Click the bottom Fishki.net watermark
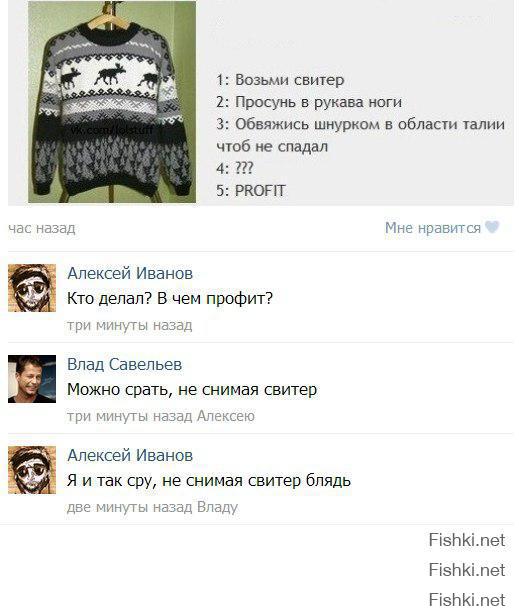Image resolution: width=519 pixels, height=615 pixels. [x=467, y=600]
